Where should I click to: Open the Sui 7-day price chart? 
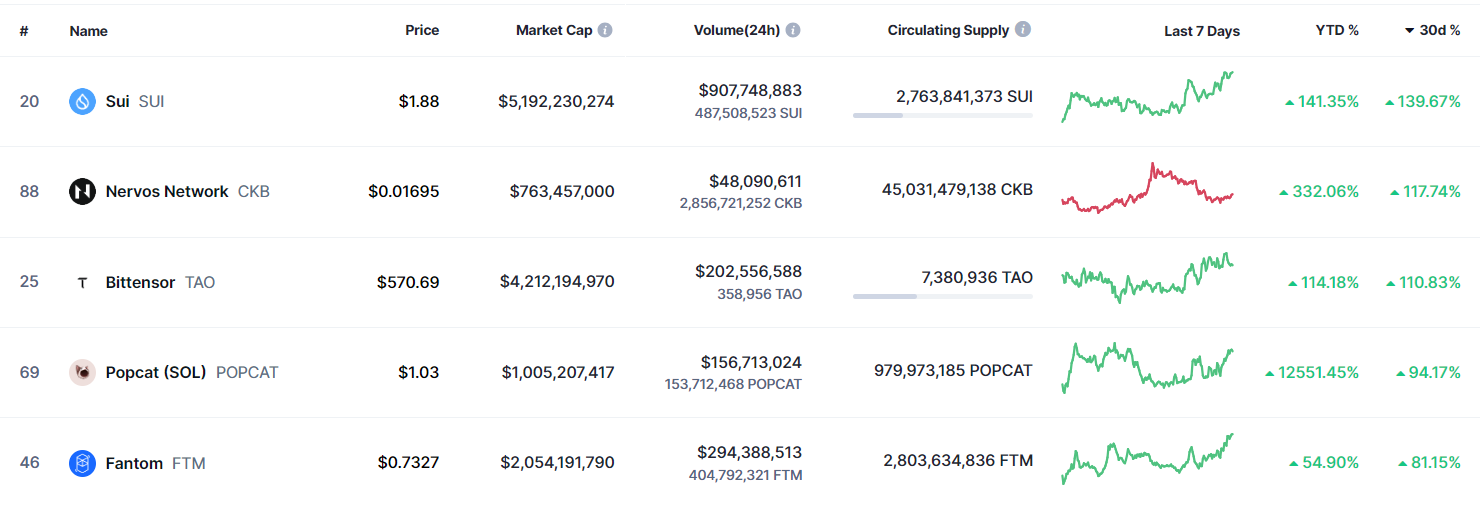pyautogui.click(x=1148, y=97)
